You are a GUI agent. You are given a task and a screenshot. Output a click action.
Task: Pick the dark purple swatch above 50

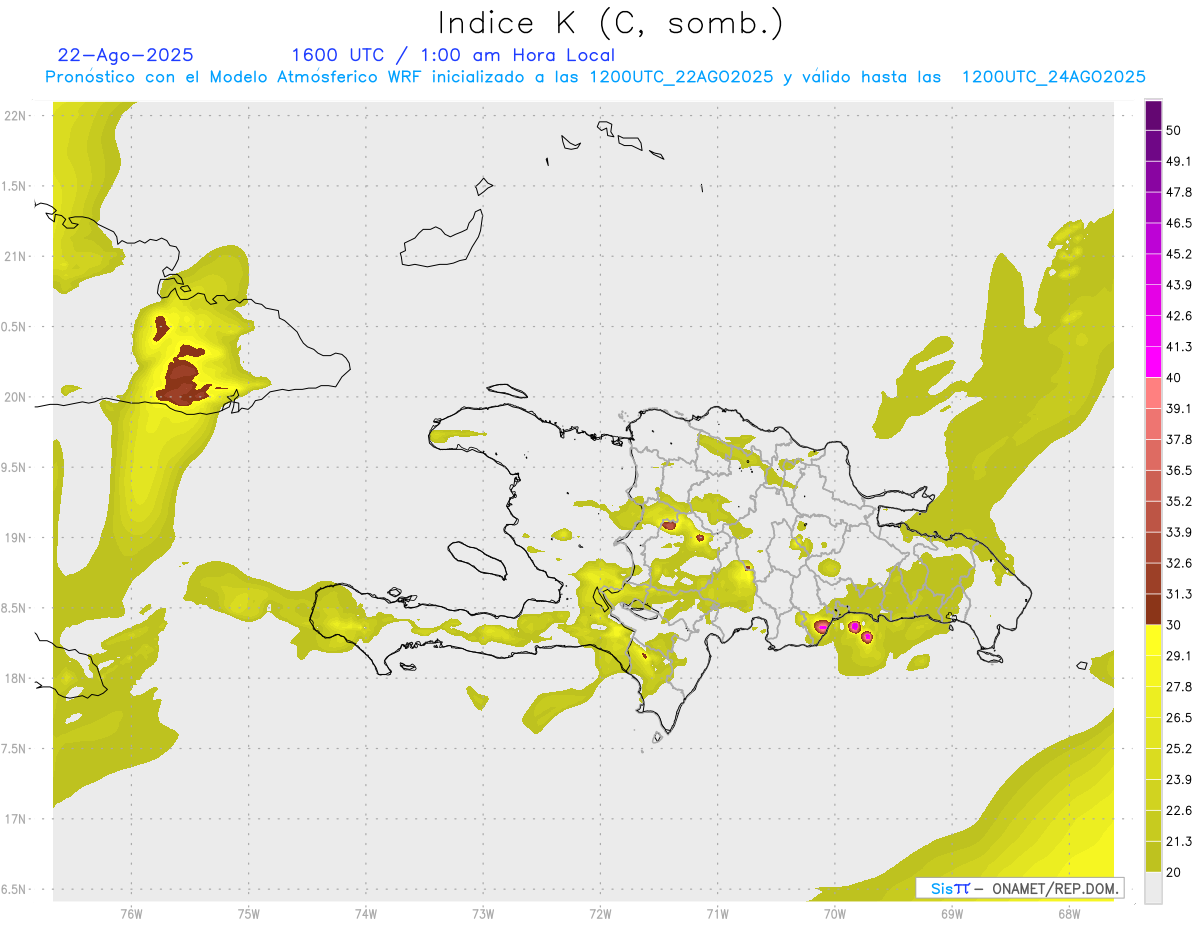coord(1153,115)
